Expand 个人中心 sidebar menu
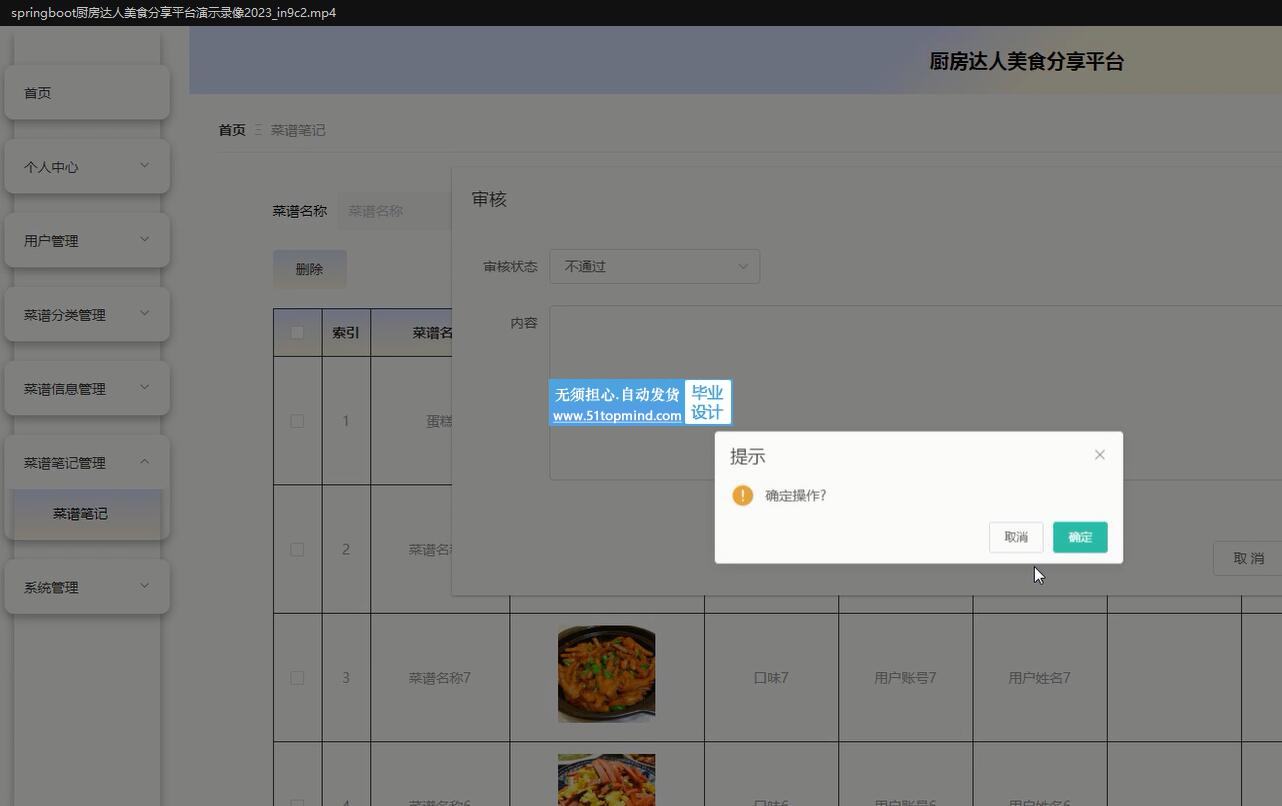 coord(87,167)
